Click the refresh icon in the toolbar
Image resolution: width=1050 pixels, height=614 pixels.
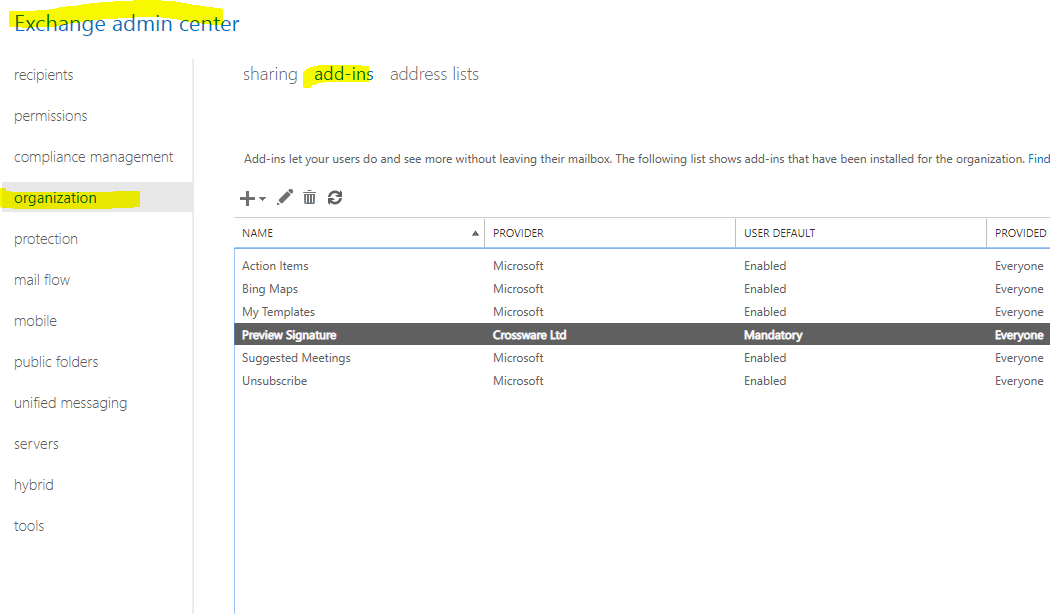335,198
